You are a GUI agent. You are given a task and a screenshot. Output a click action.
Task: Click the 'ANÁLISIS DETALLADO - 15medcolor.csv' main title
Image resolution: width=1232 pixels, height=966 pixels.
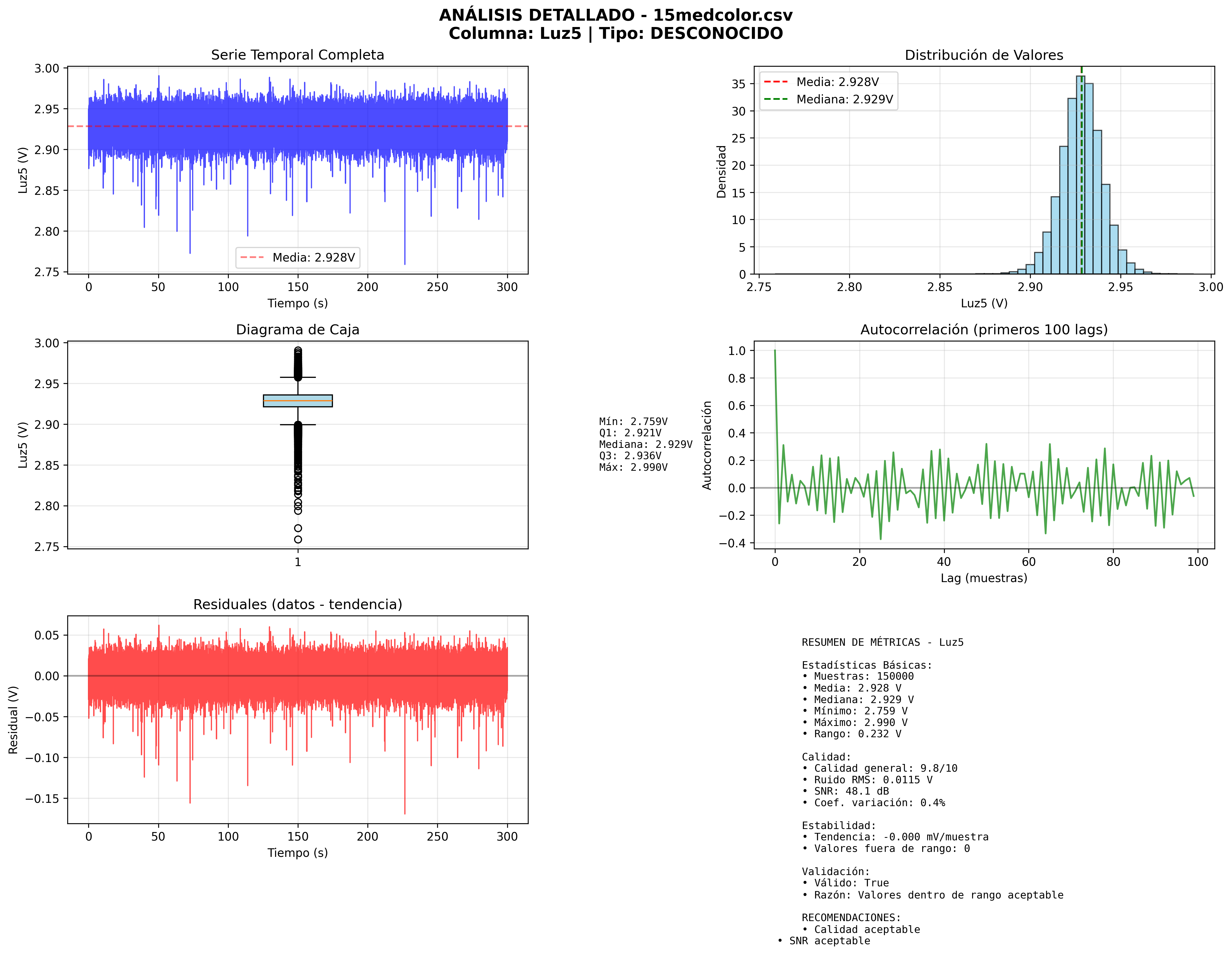(615, 15)
